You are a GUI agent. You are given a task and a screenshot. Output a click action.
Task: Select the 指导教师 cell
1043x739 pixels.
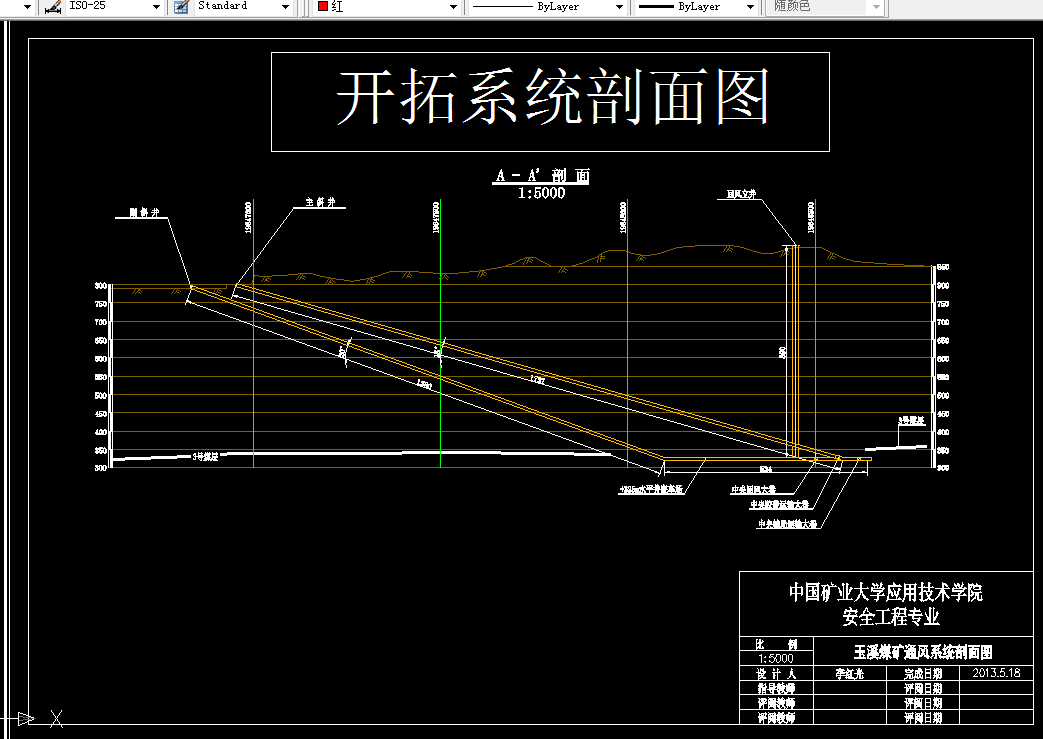coord(776,688)
